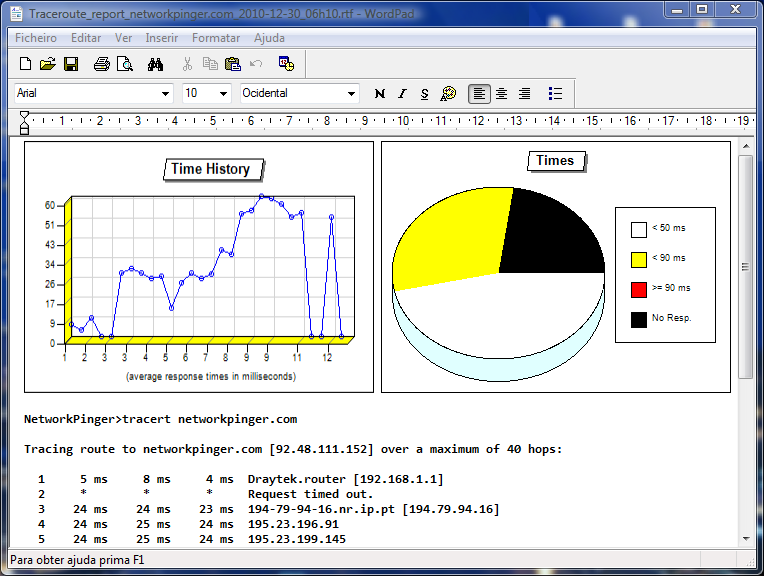The width and height of the screenshot is (764, 576).
Task: Click the Time History chart title
Action: [213, 170]
